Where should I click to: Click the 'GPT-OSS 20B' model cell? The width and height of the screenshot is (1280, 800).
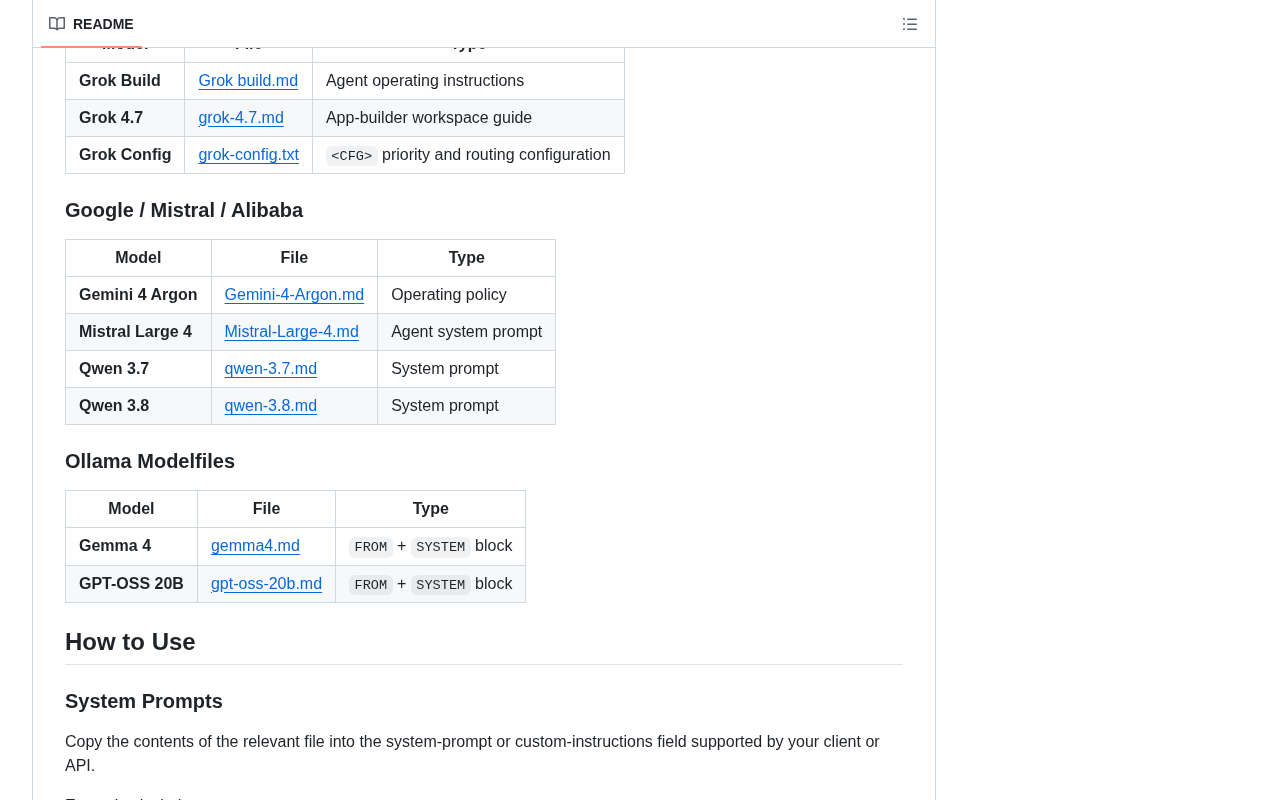[x=131, y=584]
